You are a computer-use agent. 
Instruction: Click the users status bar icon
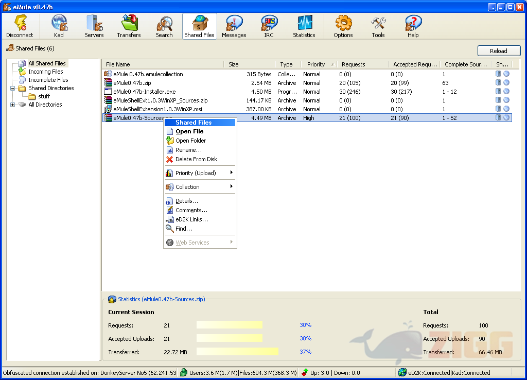(x=184, y=372)
